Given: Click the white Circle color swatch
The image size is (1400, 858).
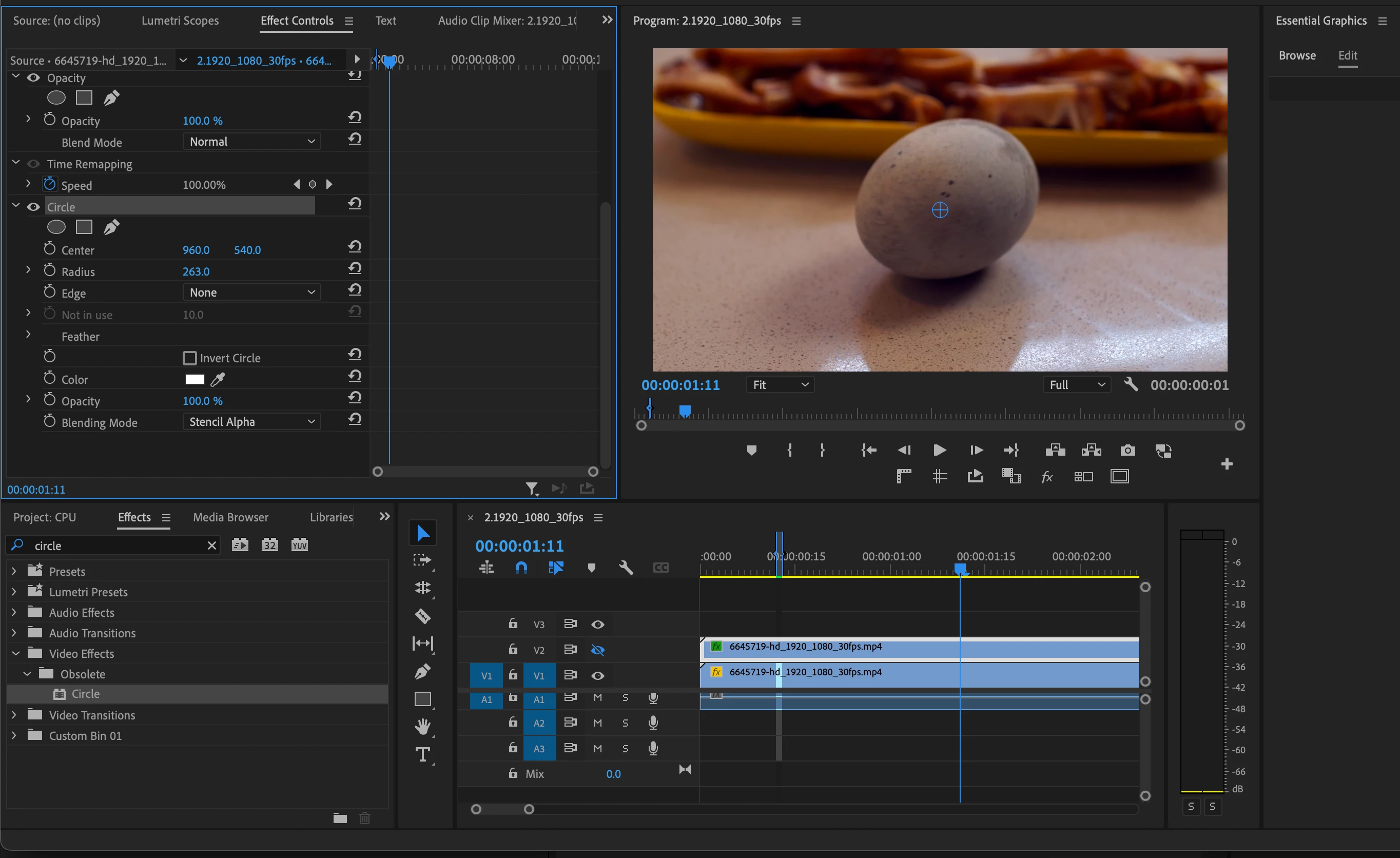Looking at the screenshot, I should pos(195,379).
